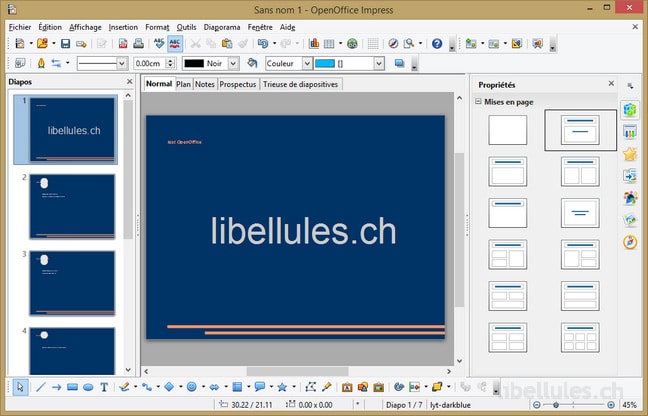Switch to the Notes tab
Screen dimensions: 648x416
pos(205,84)
